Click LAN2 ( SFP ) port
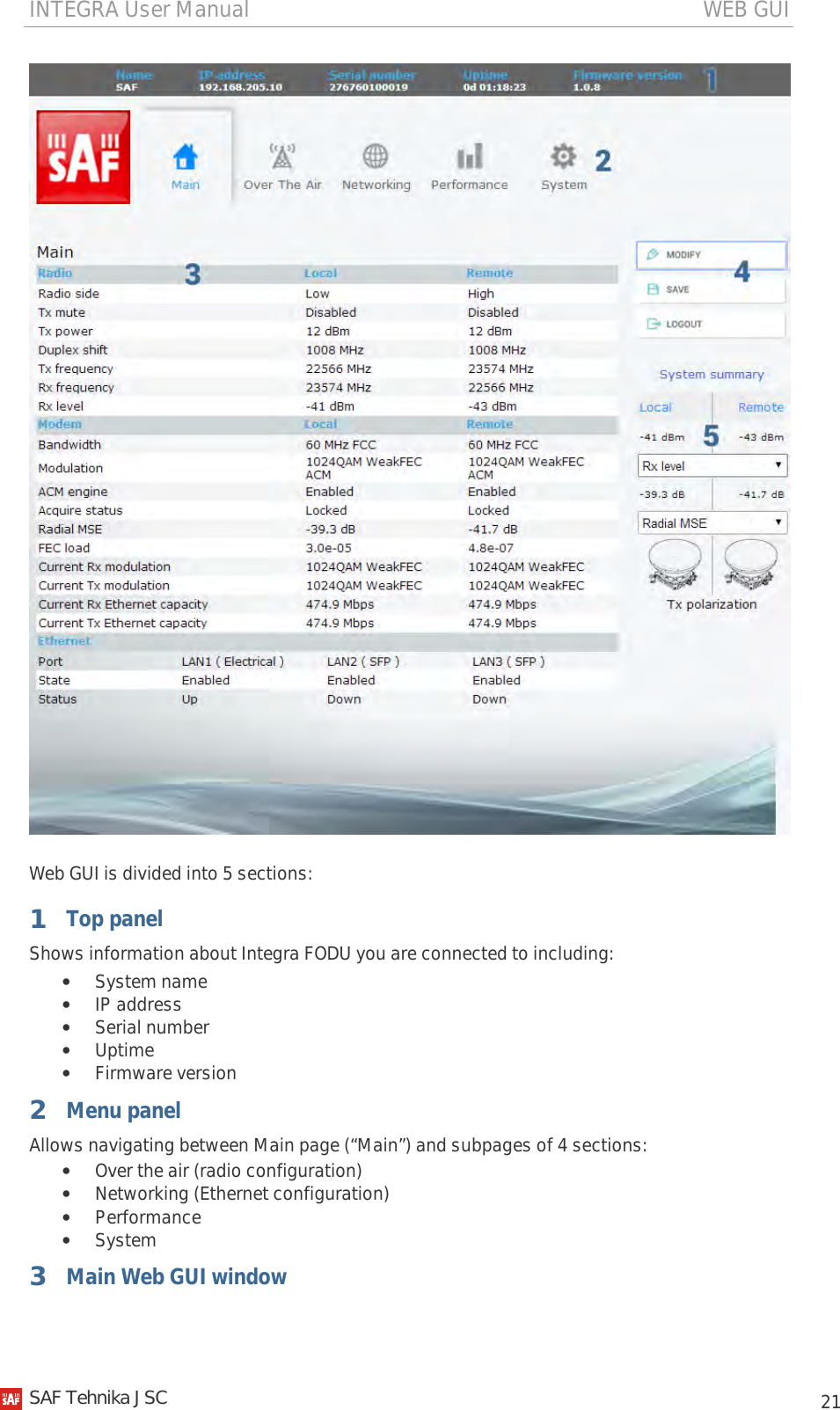 363,661
